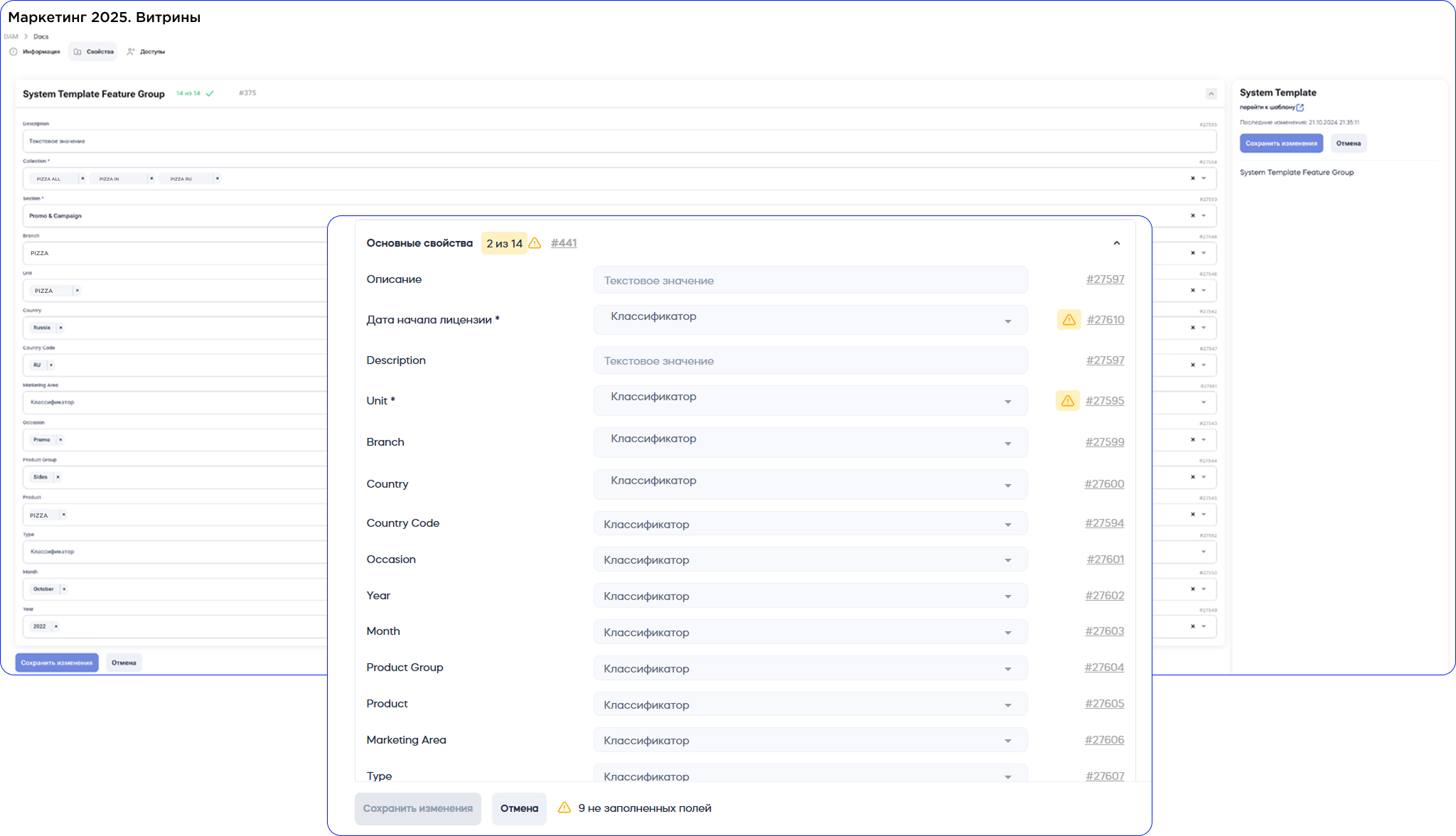Click warning triangle next to 2 из 14
The height and width of the screenshot is (836, 1456).
(535, 243)
